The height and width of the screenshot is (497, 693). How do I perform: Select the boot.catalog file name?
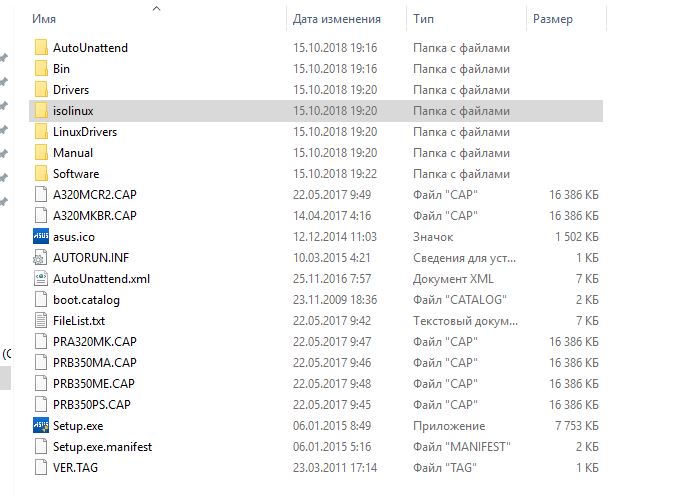[x=86, y=300]
